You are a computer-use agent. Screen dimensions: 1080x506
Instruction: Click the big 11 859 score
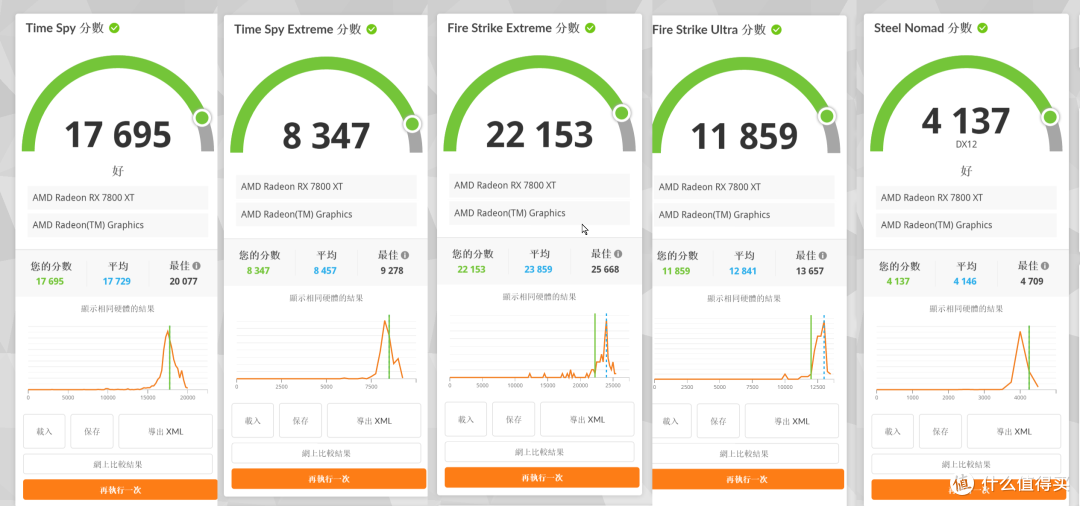[744, 136]
